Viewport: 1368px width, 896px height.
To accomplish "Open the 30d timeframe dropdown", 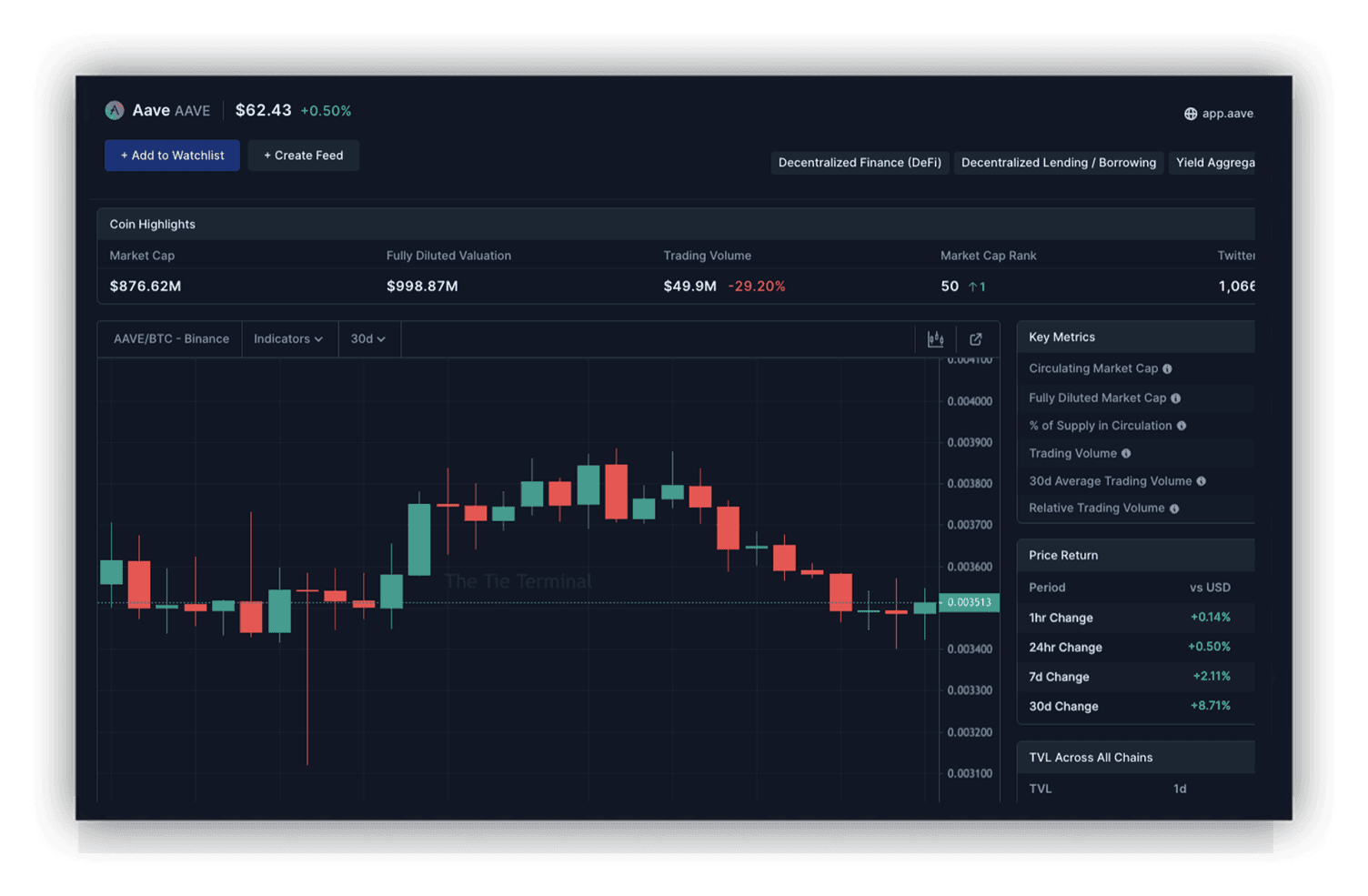I will click(368, 339).
